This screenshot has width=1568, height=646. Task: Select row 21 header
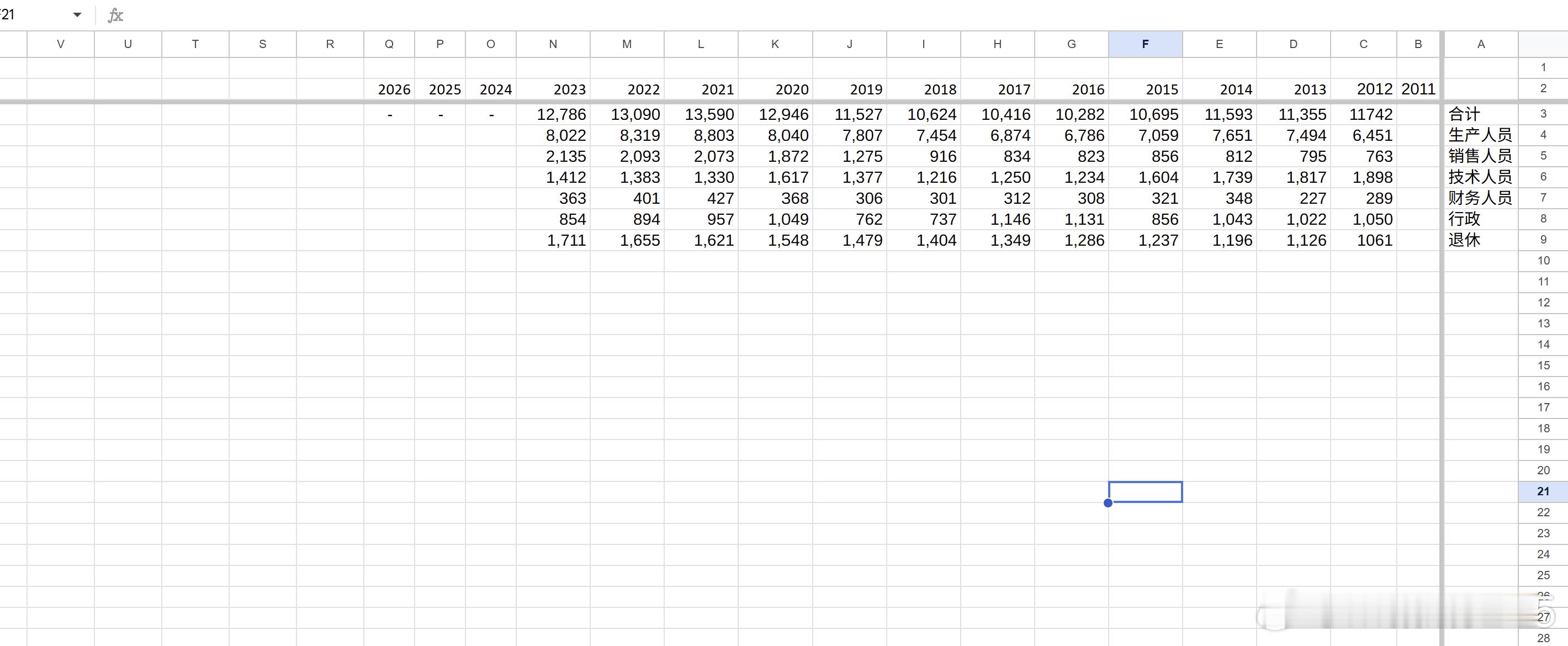click(1543, 491)
